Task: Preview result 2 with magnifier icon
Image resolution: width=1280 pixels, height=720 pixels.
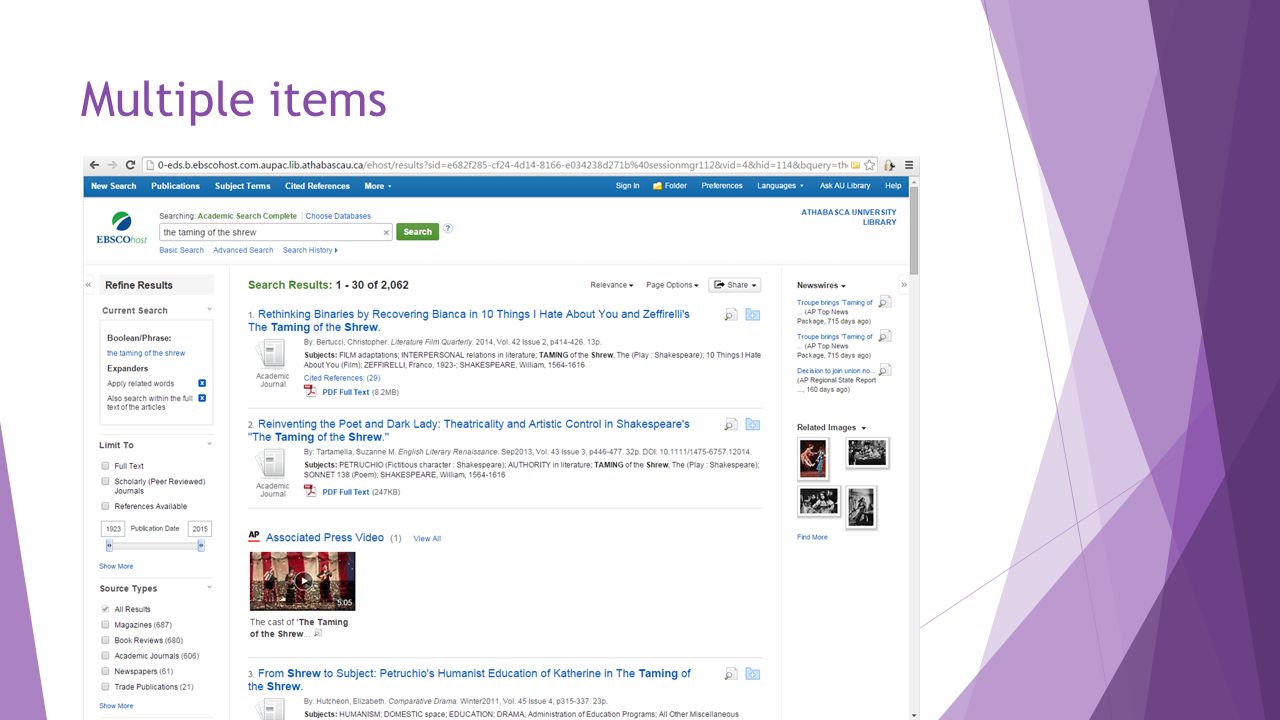Action: (x=731, y=425)
